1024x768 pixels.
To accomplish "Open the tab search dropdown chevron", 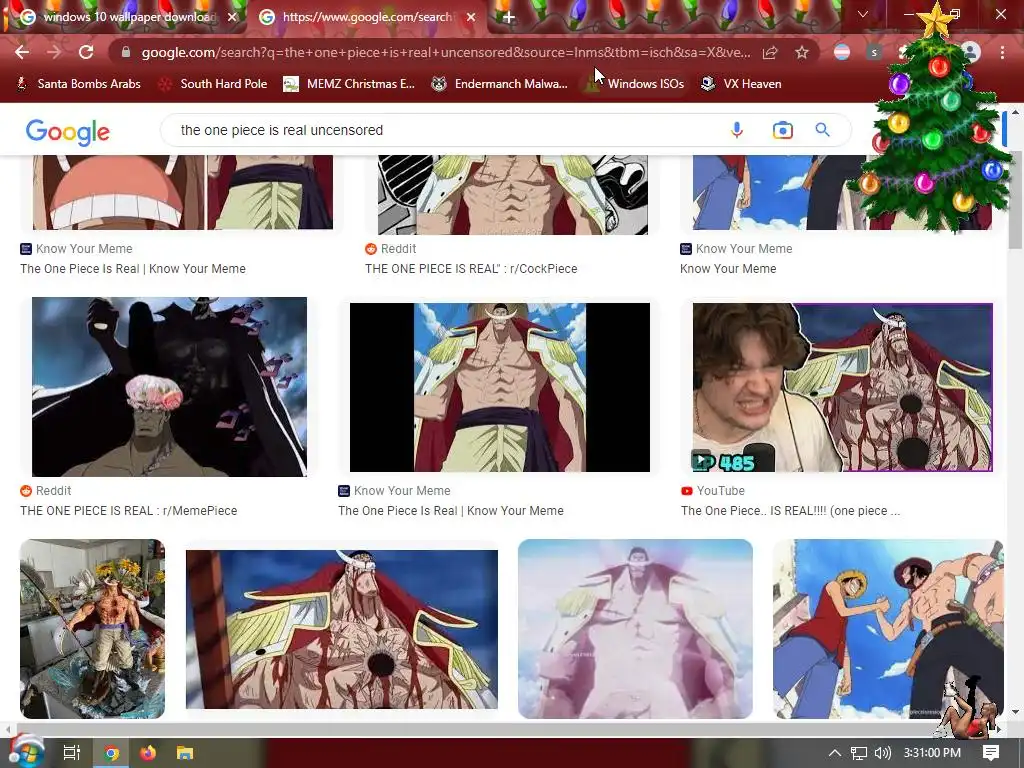I will 863,14.
